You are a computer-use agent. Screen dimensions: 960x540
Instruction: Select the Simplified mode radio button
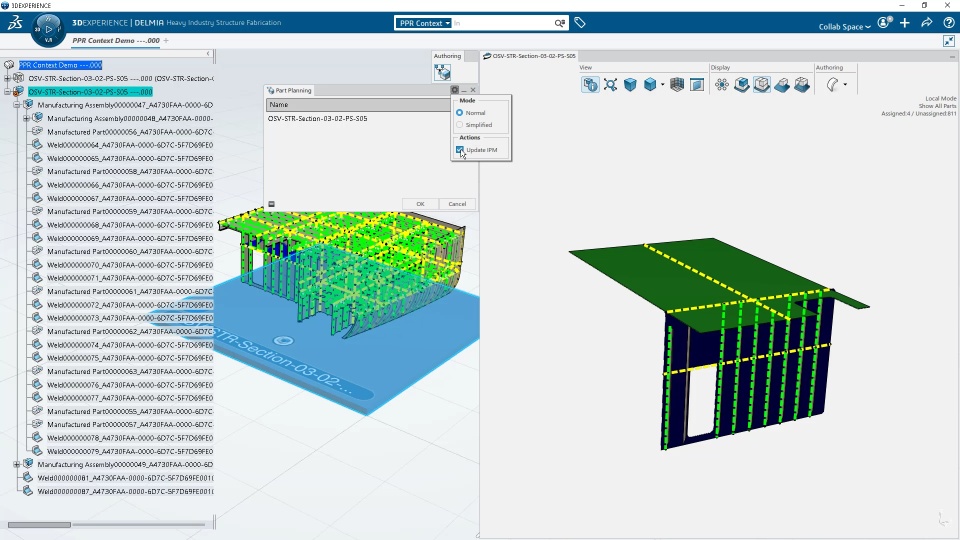(x=459, y=125)
